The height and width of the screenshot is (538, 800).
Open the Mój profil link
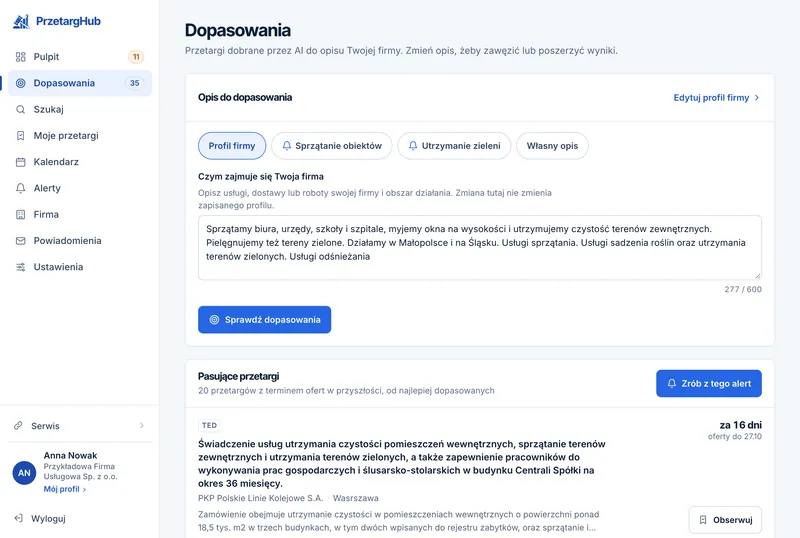[65, 489]
